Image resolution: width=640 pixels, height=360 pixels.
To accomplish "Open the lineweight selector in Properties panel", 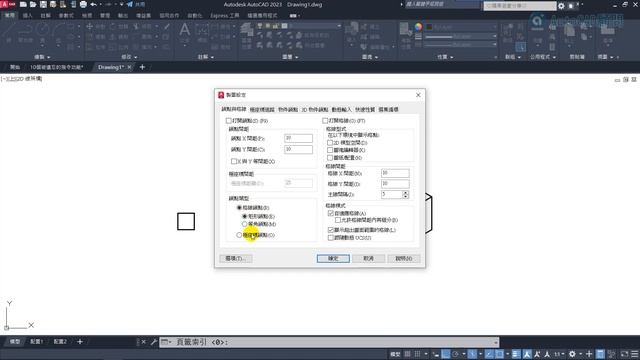I will 461,36.
